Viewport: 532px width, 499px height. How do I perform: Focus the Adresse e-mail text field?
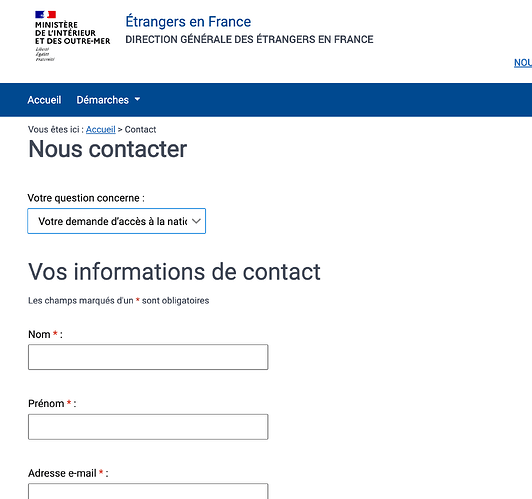tap(148, 491)
